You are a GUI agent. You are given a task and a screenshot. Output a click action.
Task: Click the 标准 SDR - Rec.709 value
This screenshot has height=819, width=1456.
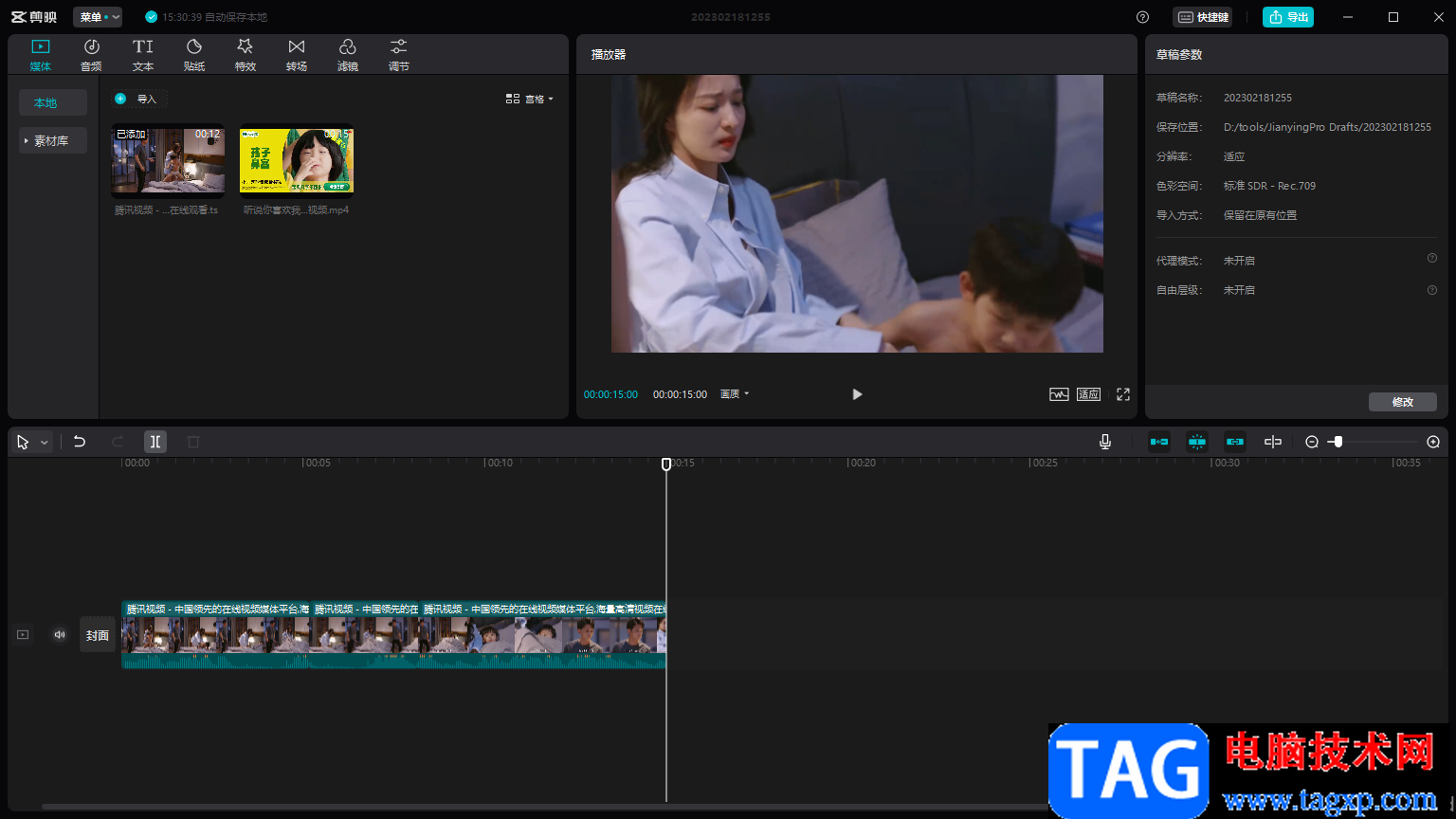click(x=1269, y=186)
